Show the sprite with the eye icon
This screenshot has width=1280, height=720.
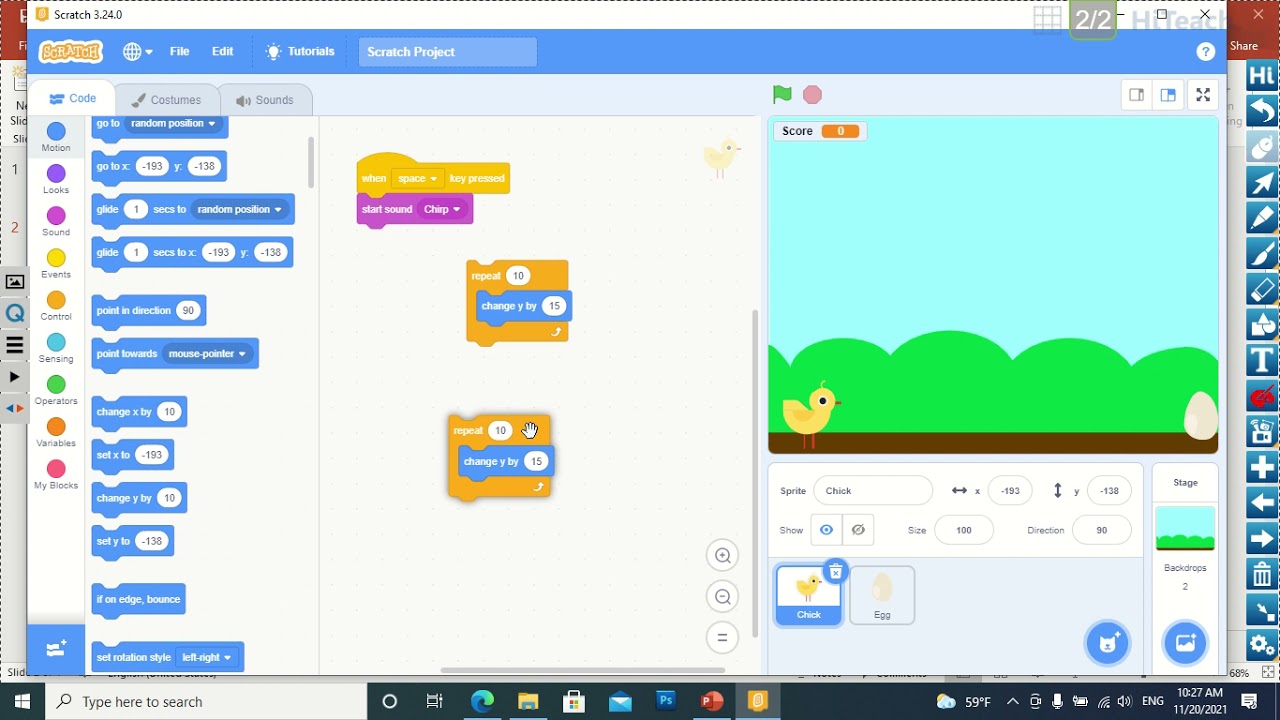(826, 530)
